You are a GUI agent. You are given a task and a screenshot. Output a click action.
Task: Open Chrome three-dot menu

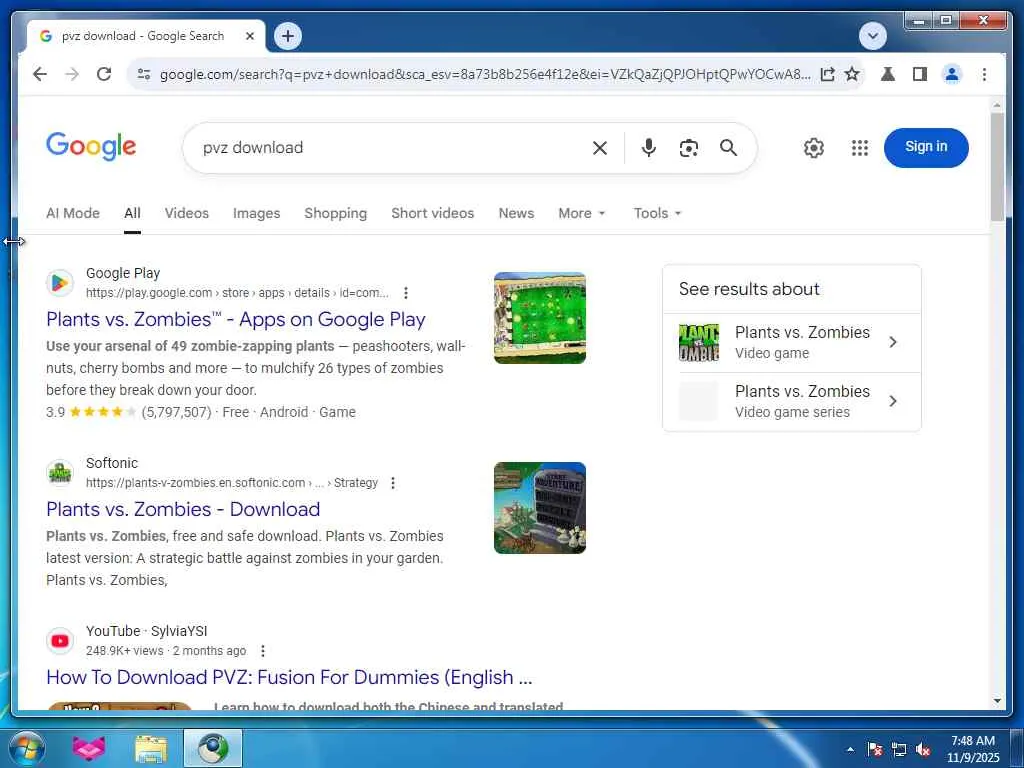click(x=984, y=74)
